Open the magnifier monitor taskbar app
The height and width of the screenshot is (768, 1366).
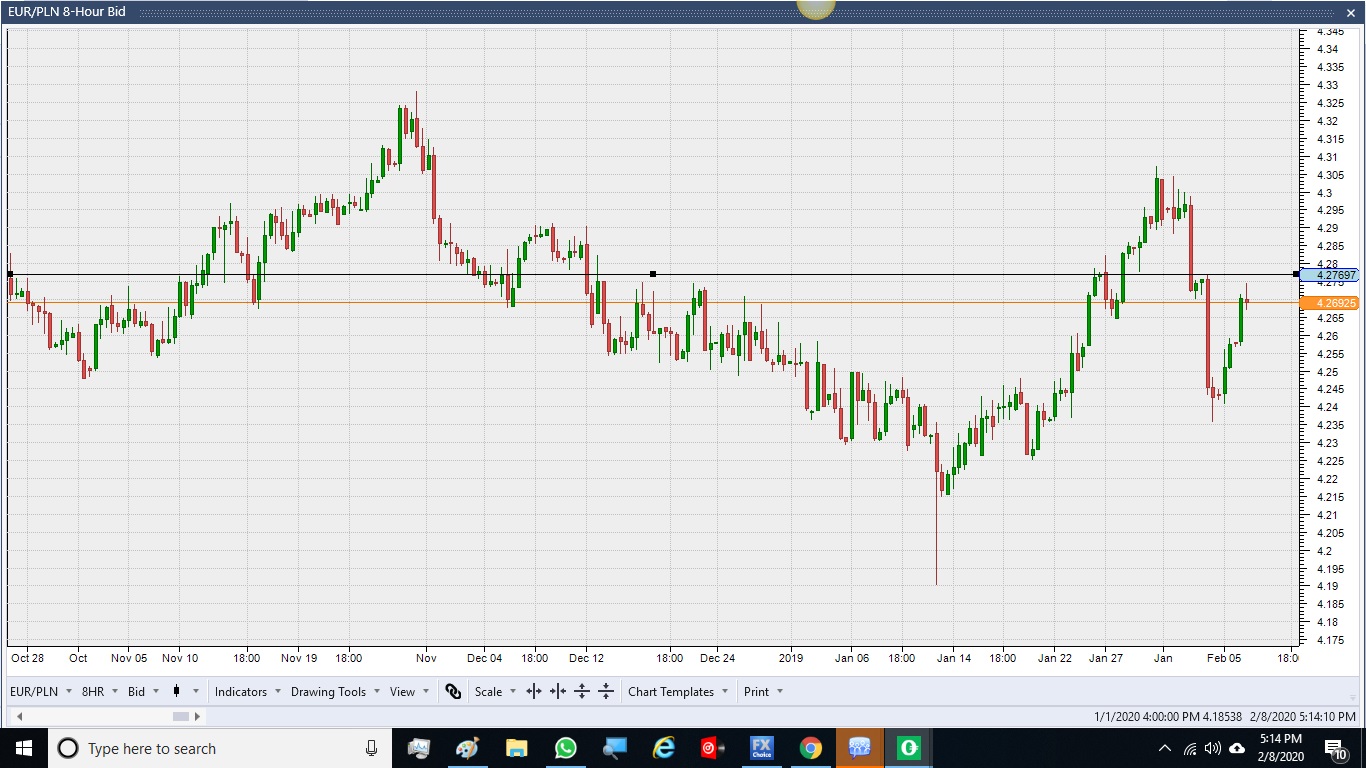coord(614,748)
